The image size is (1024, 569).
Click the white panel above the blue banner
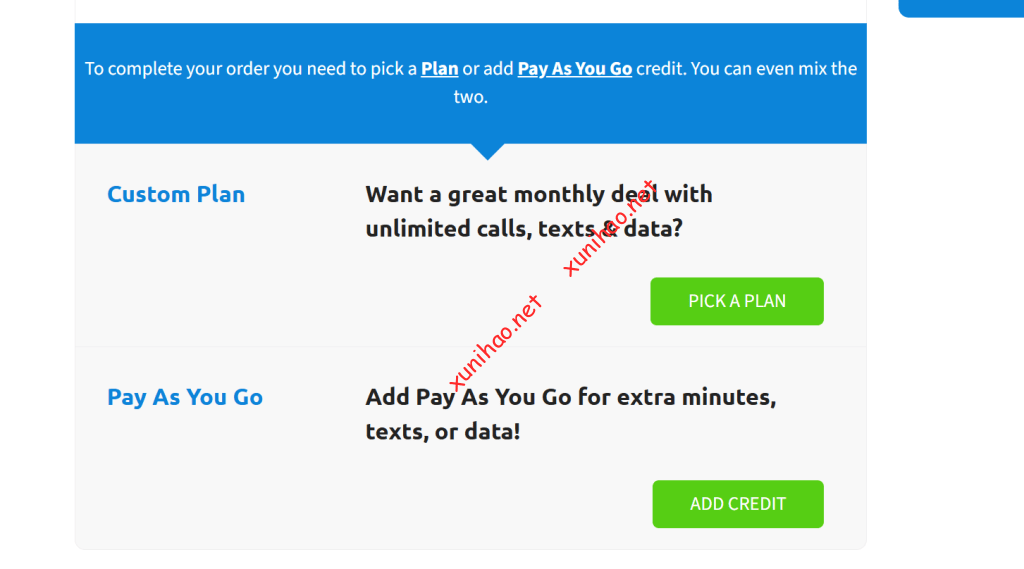pos(470,11)
